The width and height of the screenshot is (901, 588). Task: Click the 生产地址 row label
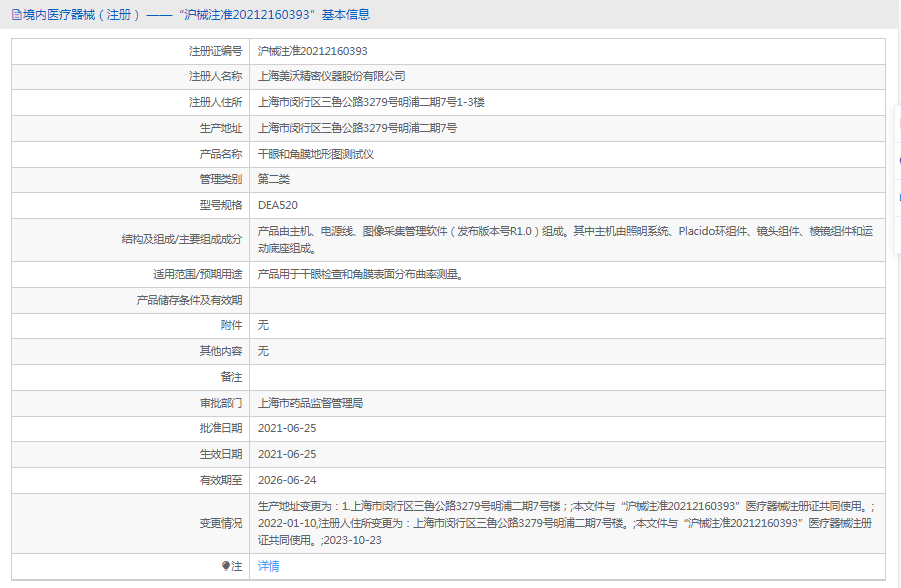pyautogui.click(x=221, y=128)
